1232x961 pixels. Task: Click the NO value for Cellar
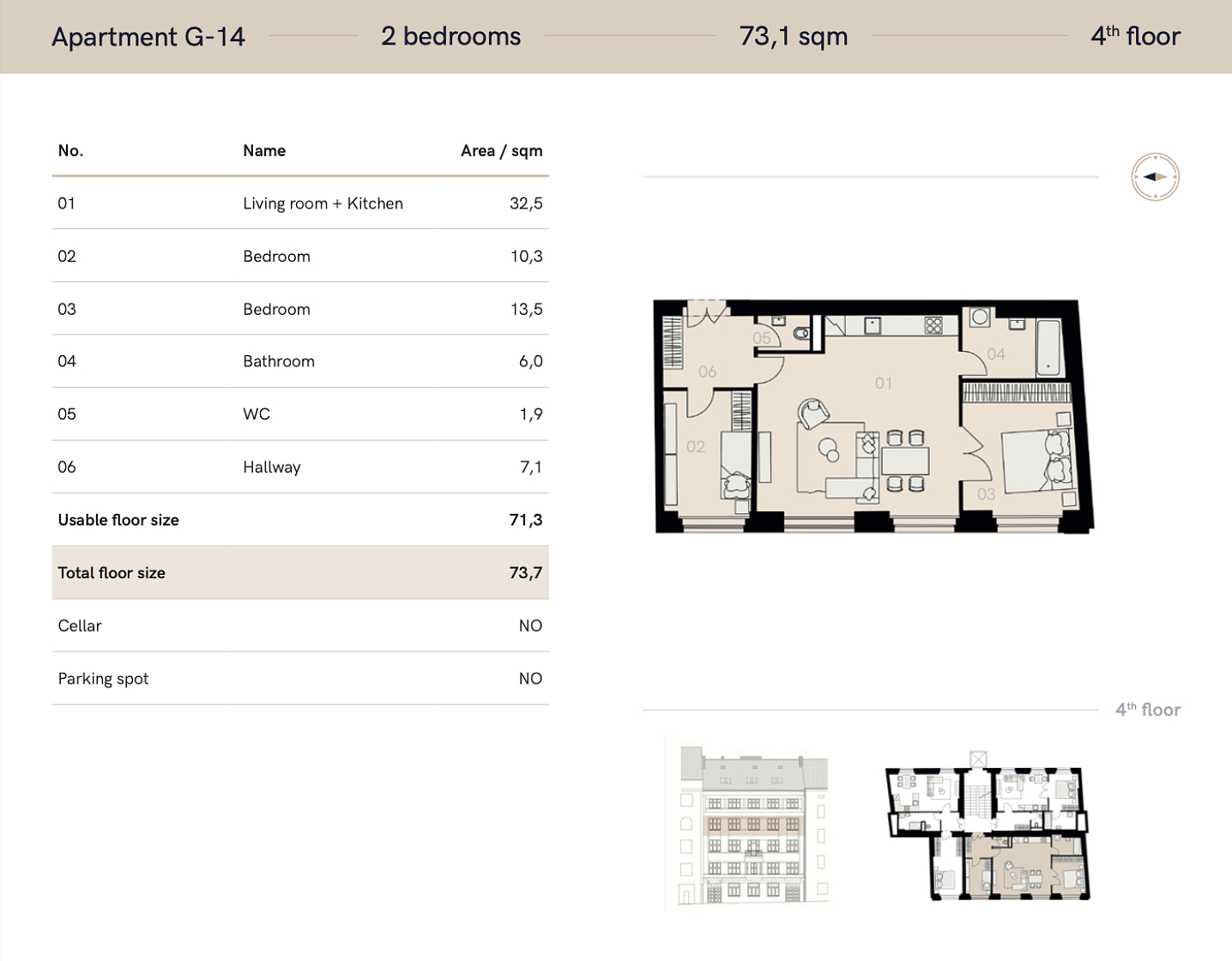point(530,626)
